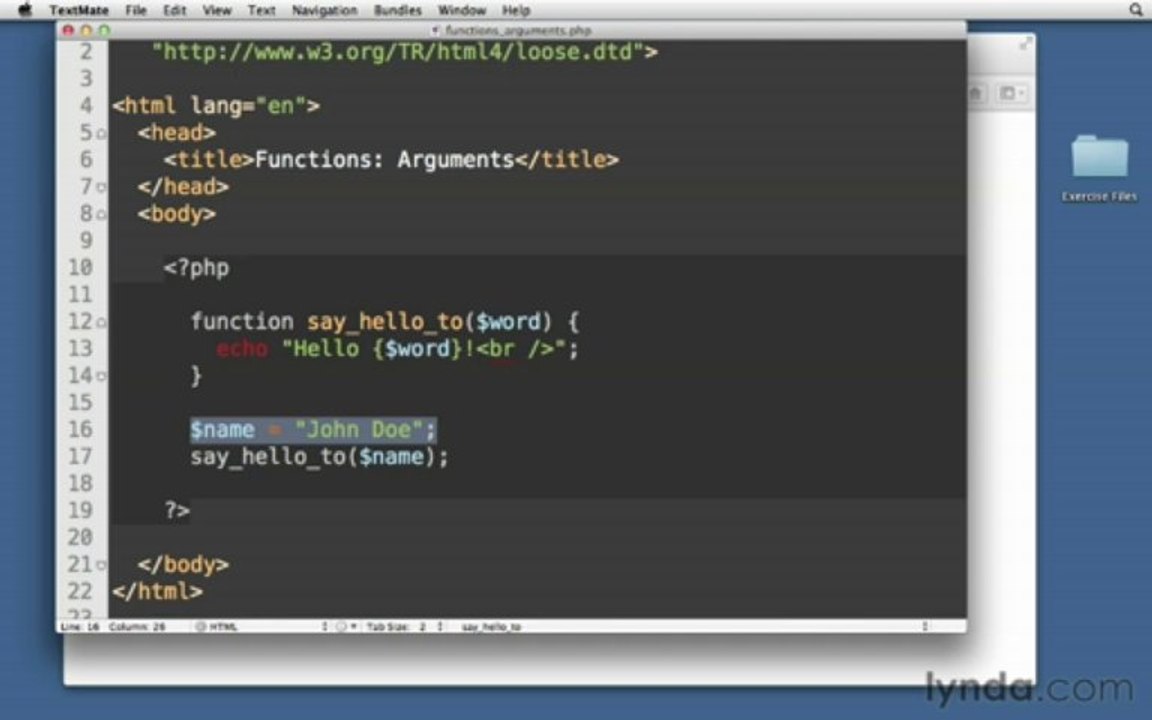
Task: Open the Apple menu
Action: [24, 10]
